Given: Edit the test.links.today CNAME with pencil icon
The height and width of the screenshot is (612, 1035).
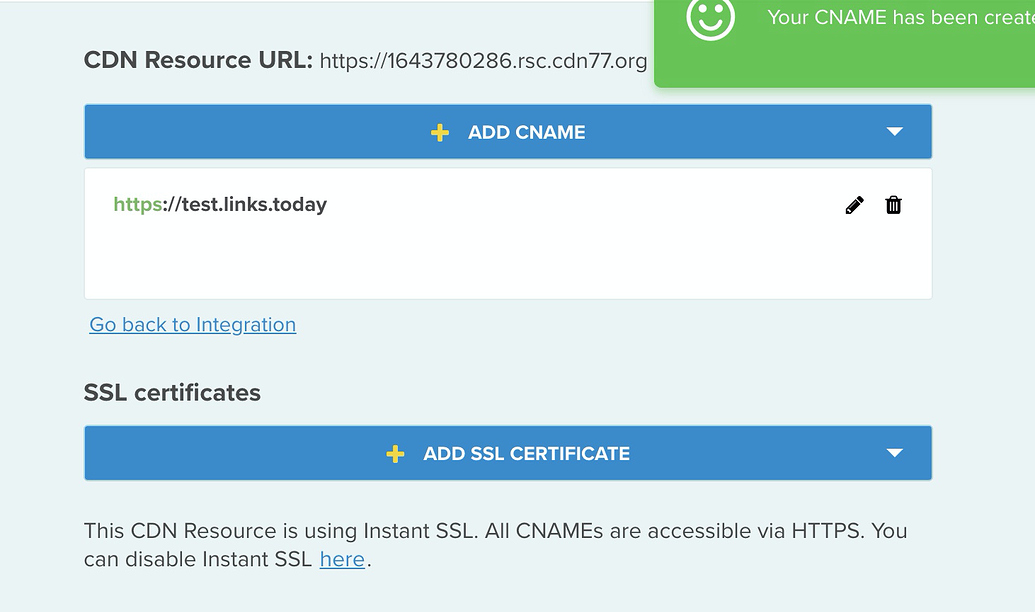Looking at the screenshot, I should point(854,205).
